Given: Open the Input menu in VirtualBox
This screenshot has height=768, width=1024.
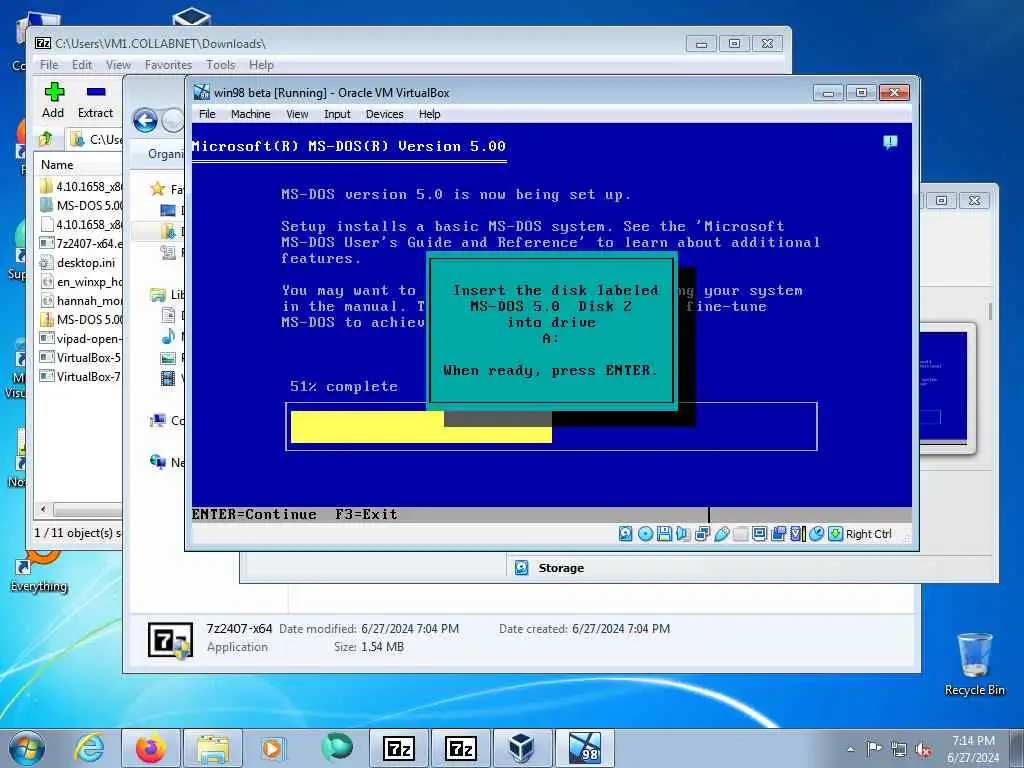Looking at the screenshot, I should [337, 114].
